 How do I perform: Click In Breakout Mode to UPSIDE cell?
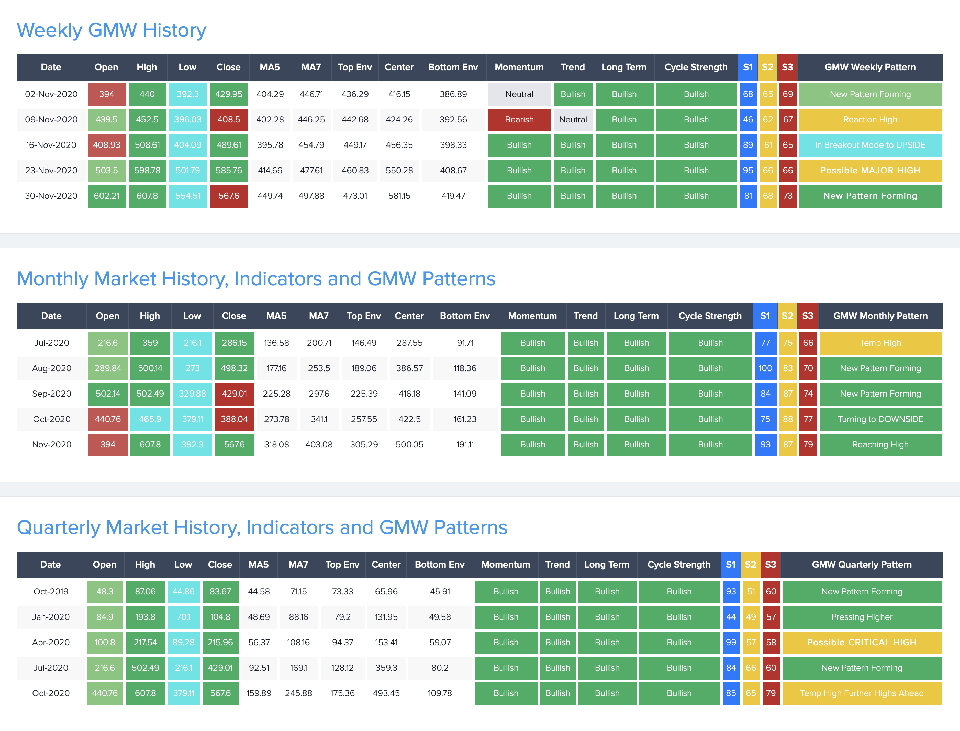[x=869, y=145]
